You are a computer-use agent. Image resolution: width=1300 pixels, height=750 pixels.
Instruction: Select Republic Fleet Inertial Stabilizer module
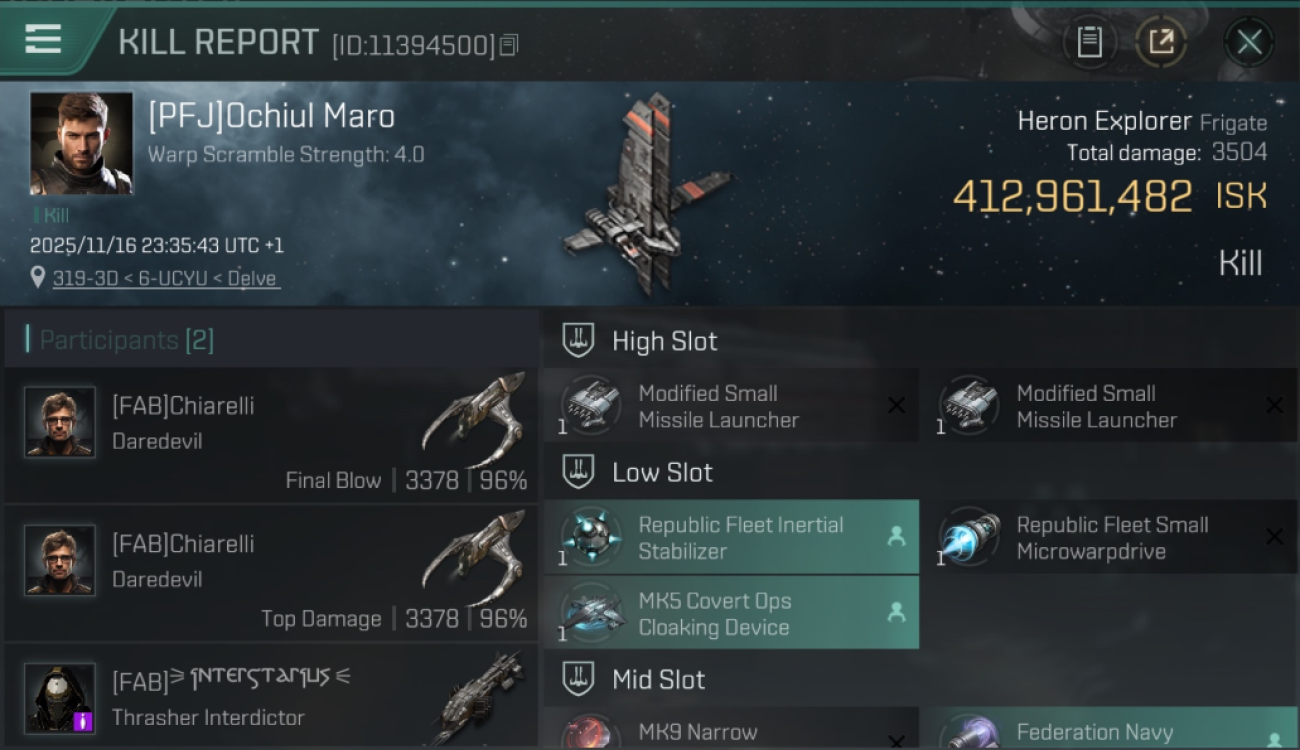click(x=731, y=537)
